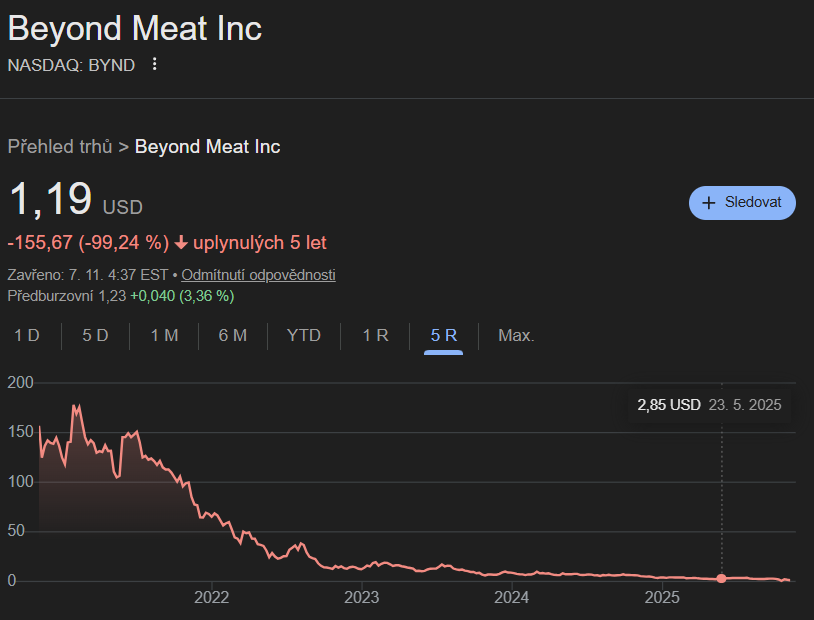814x620 pixels.
Task: Choose the 1 R yearly range
Action: pos(375,335)
